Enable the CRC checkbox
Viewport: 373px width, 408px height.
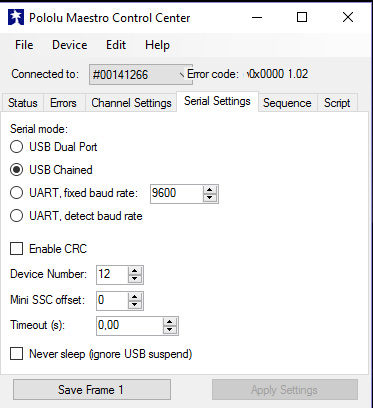point(16,249)
